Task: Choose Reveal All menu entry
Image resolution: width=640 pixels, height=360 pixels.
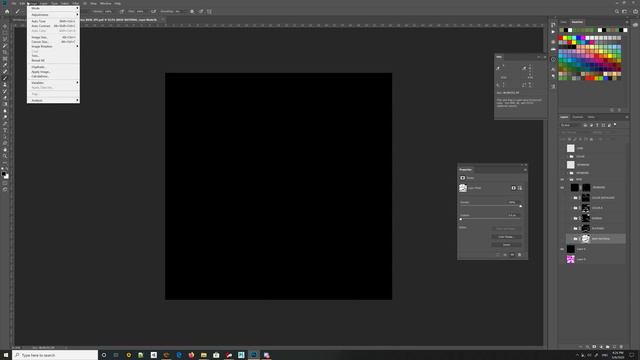Action: coord(53,60)
